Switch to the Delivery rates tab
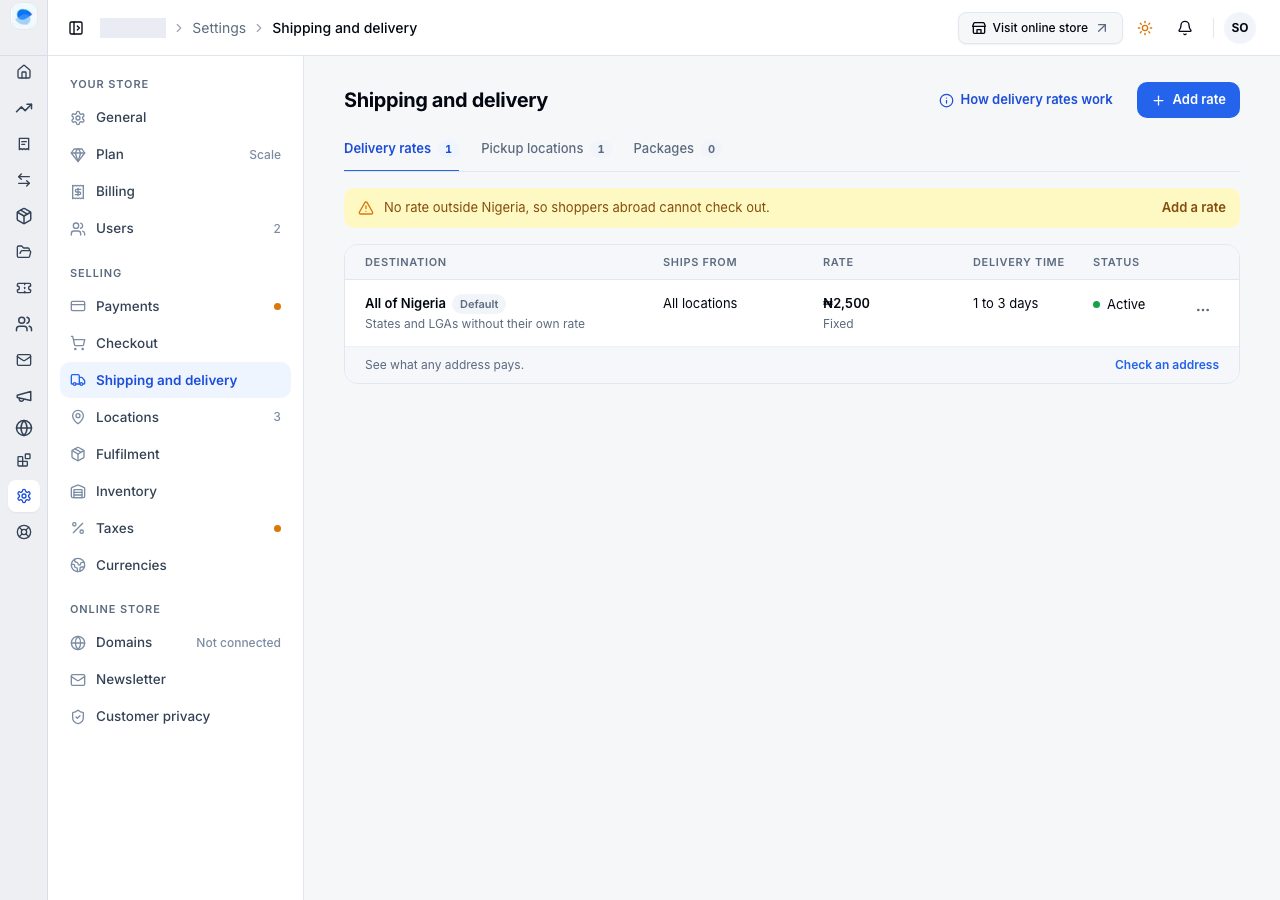The width and height of the screenshot is (1280, 900). point(401,149)
